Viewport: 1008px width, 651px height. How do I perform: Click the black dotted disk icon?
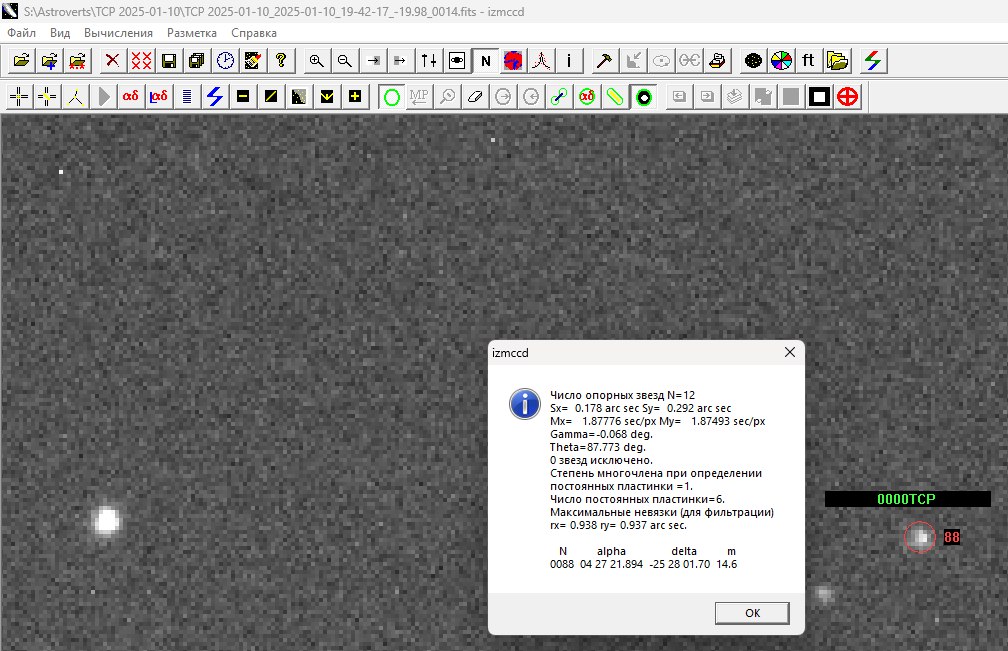[753, 61]
